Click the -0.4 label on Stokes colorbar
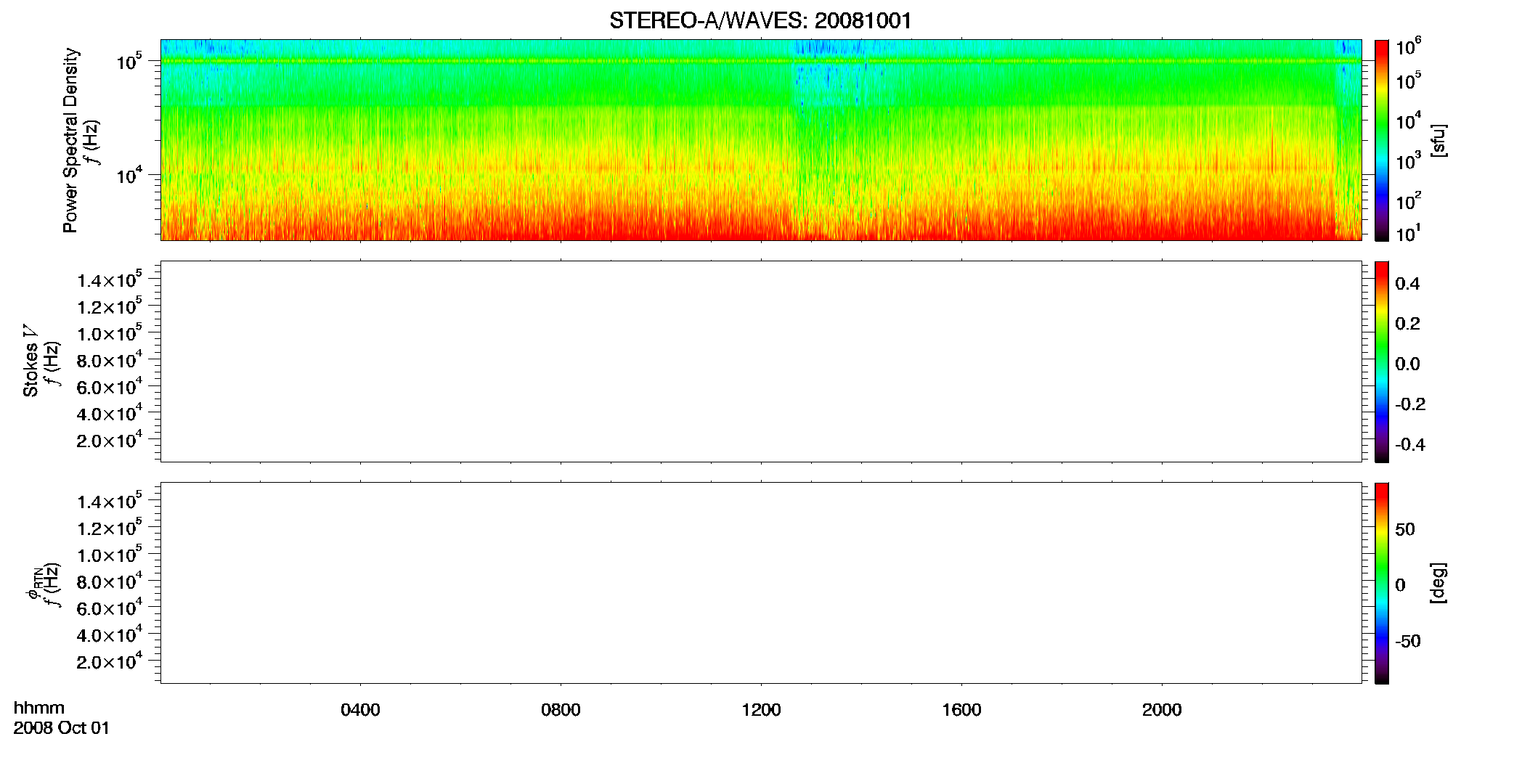Screen dimensions: 1522x784 point(1410,445)
